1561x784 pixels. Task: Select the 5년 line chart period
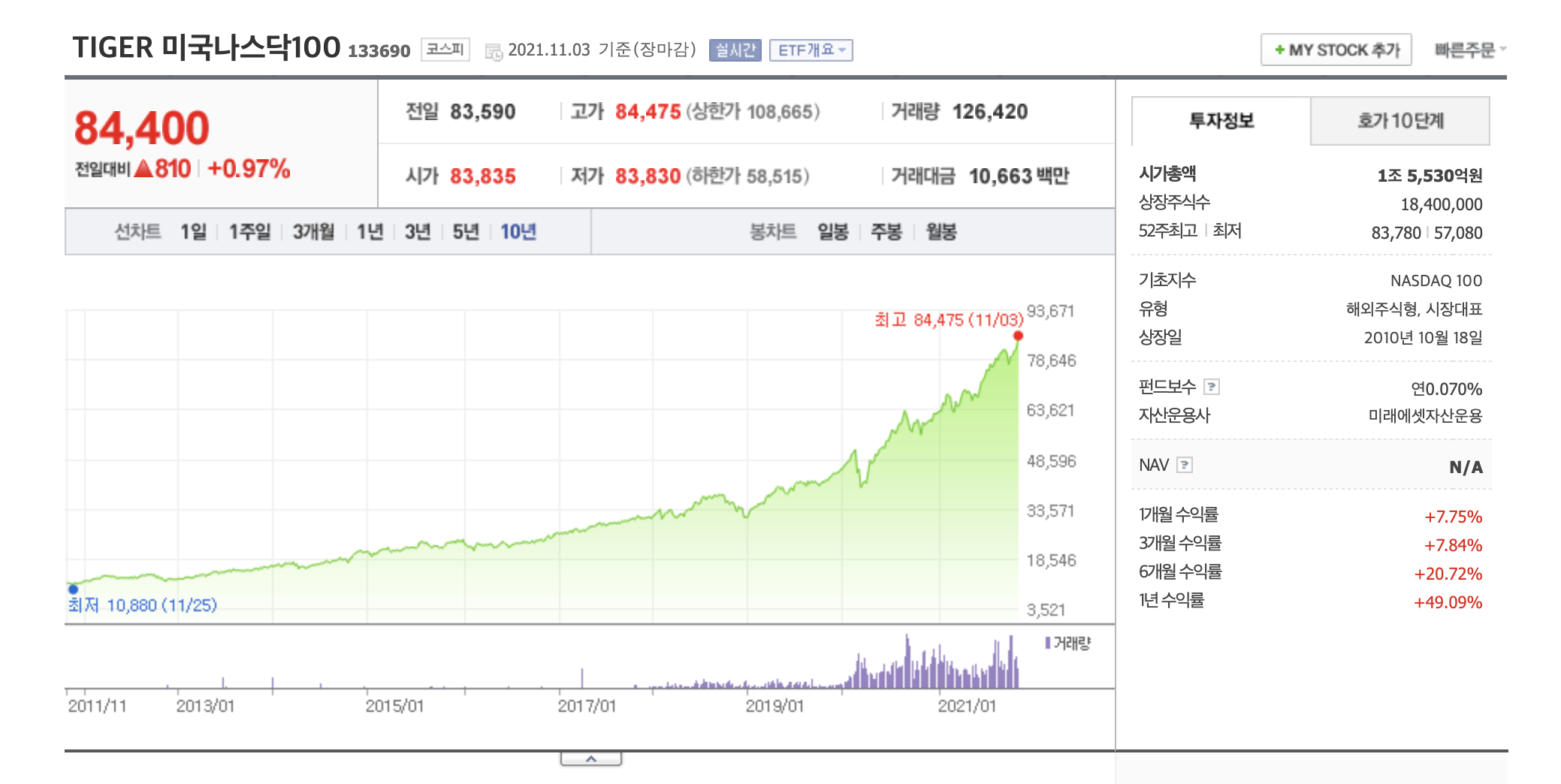(466, 232)
